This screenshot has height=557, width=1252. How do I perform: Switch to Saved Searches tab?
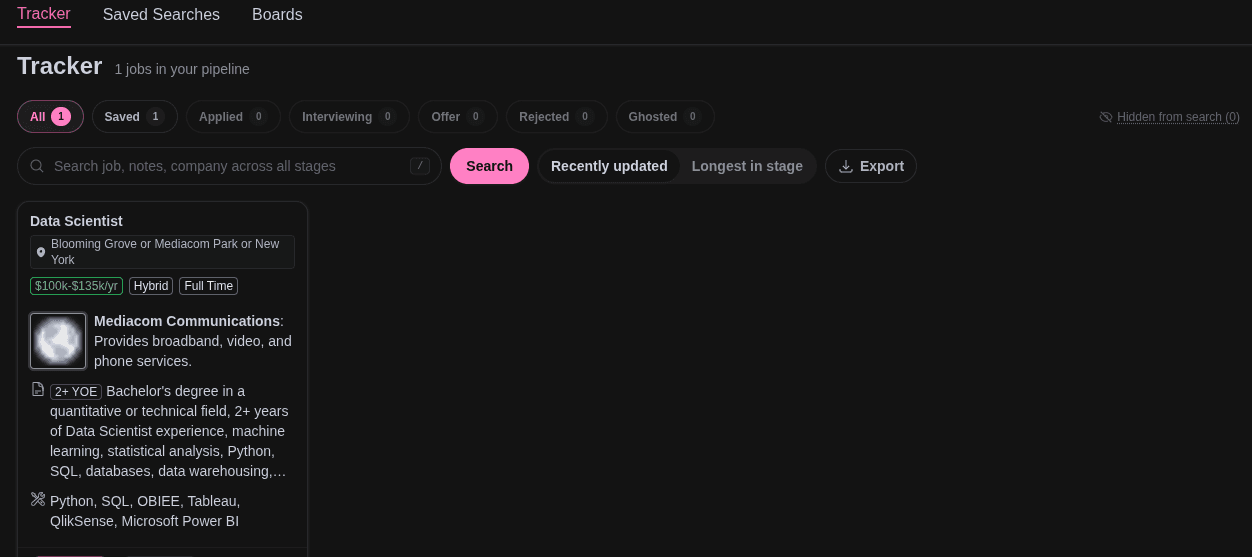pyautogui.click(x=161, y=14)
